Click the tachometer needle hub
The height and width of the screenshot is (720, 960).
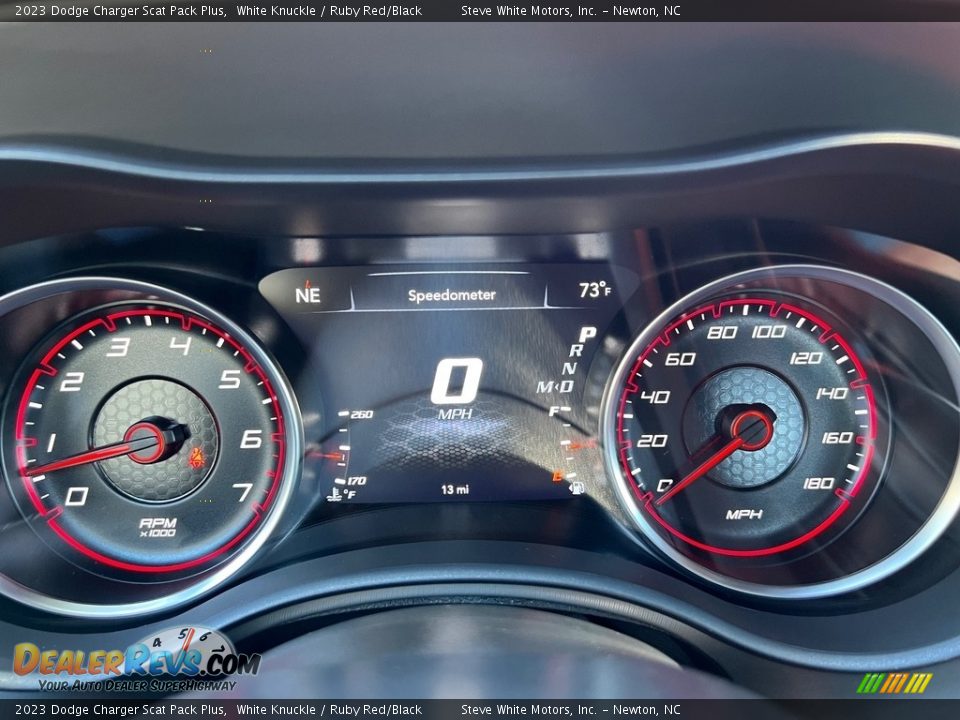pyautogui.click(x=146, y=442)
